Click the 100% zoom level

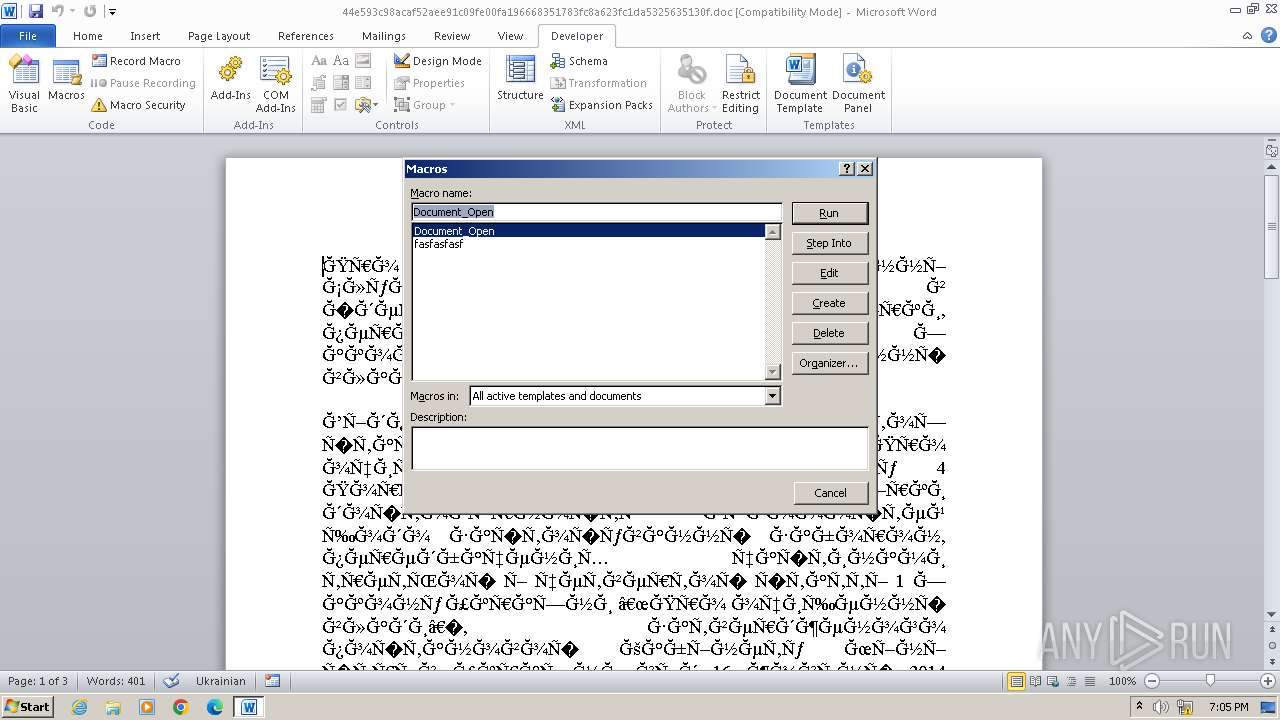1123,681
